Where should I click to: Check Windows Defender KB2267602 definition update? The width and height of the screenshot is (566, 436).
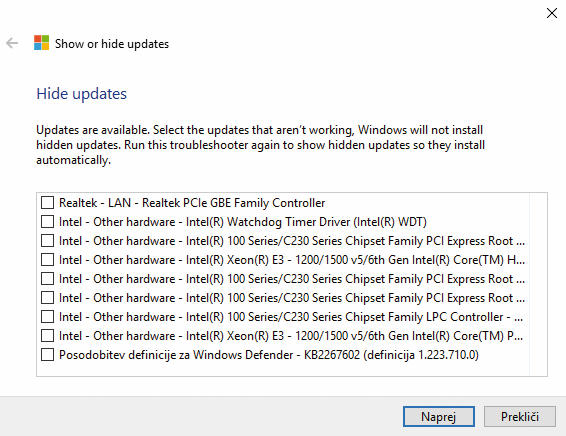[x=47, y=355]
